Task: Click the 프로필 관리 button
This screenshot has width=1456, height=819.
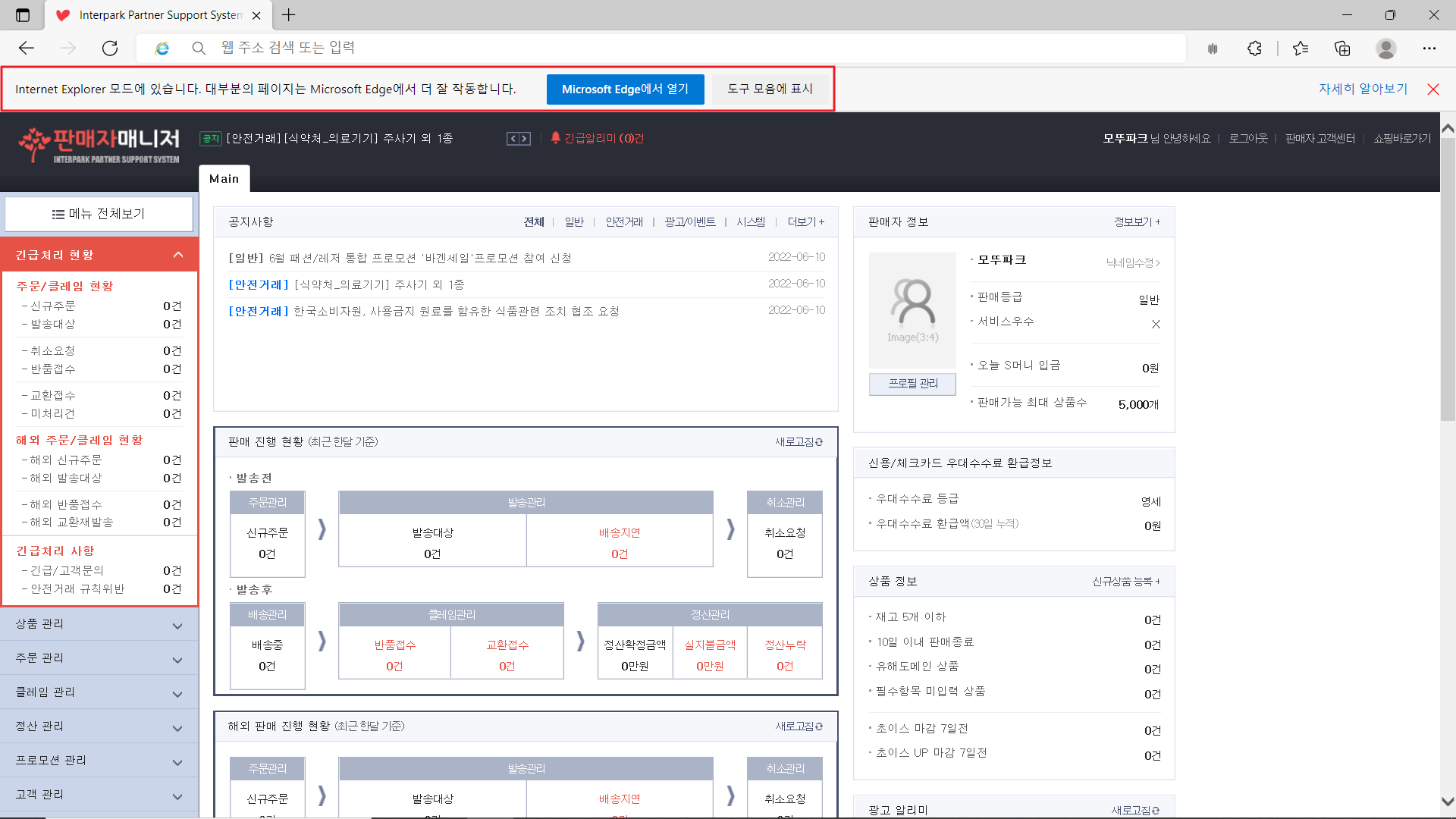Action: coord(912,384)
